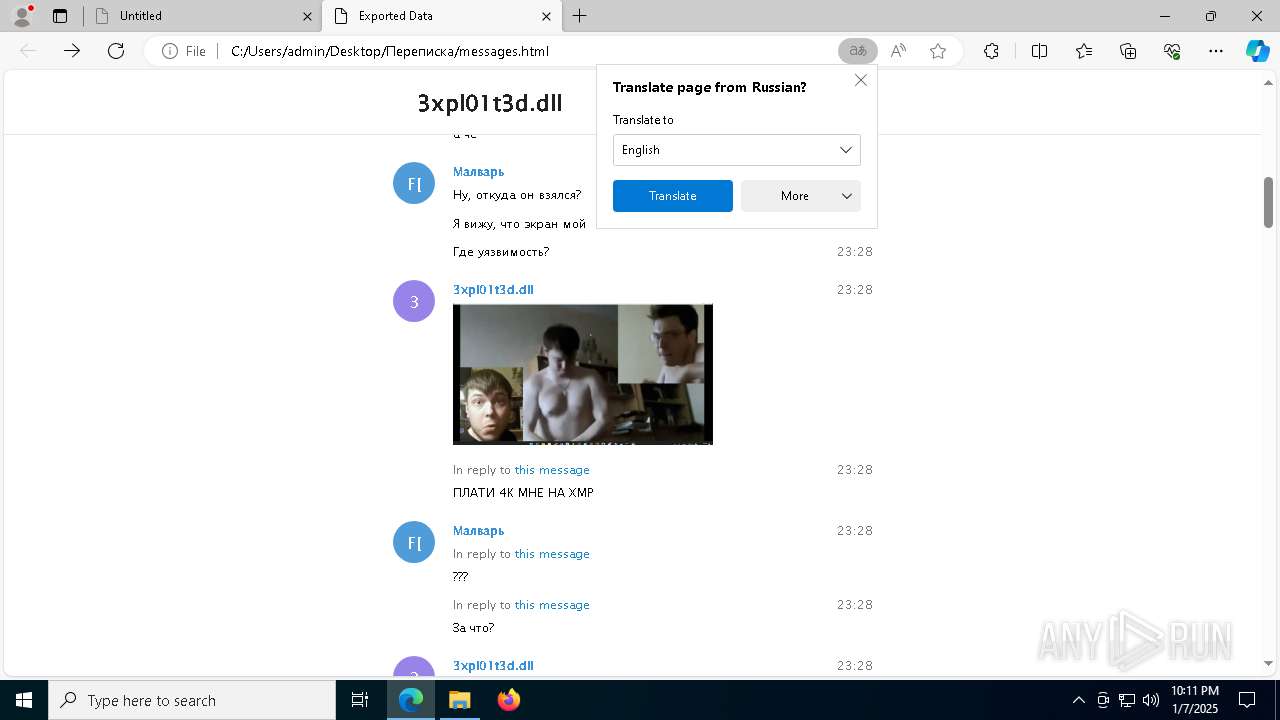
Task: Click the first Малварь sender name
Action: 478,172
